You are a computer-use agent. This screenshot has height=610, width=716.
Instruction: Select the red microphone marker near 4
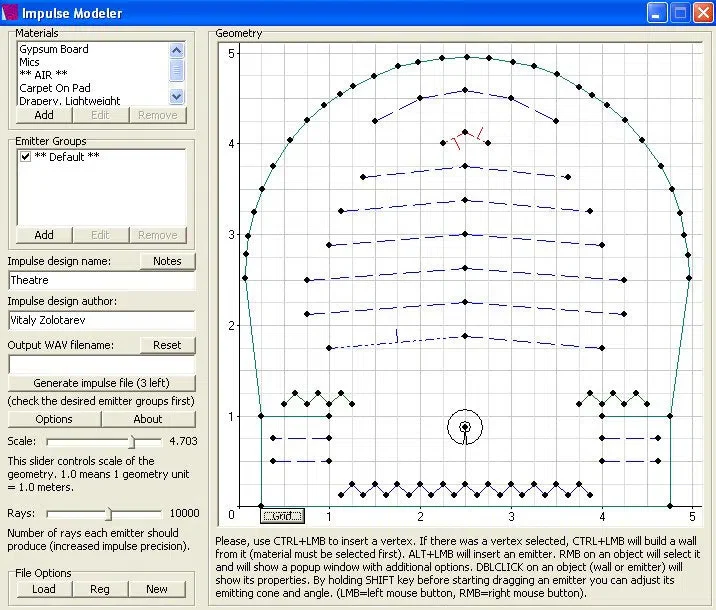click(x=467, y=138)
